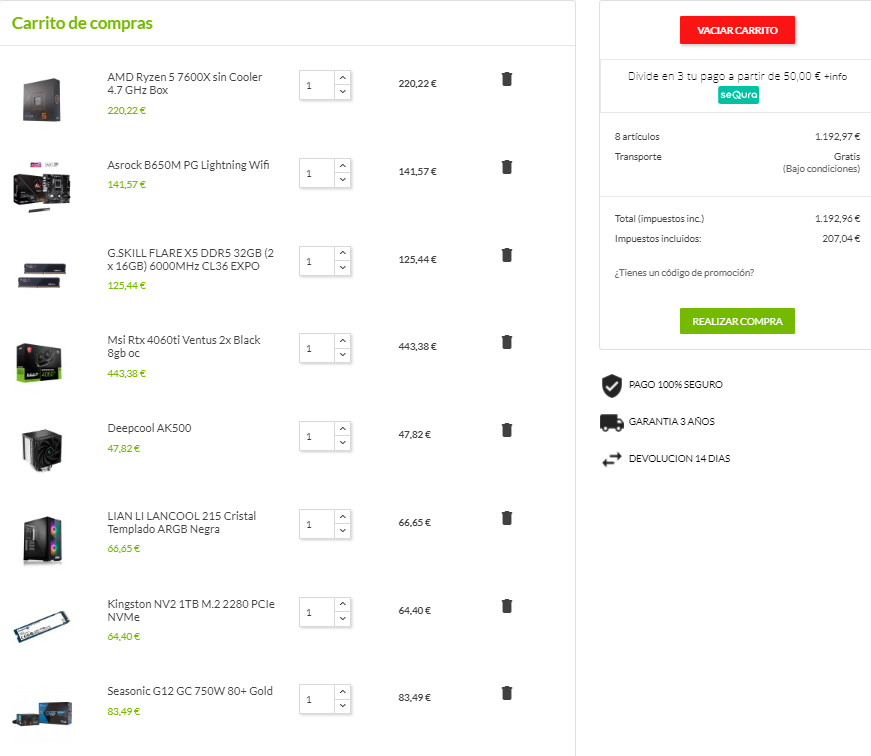Trash the G.SKILL FLARE X5 DDR5 item
Image resolution: width=871 pixels, height=756 pixels.
click(x=507, y=255)
